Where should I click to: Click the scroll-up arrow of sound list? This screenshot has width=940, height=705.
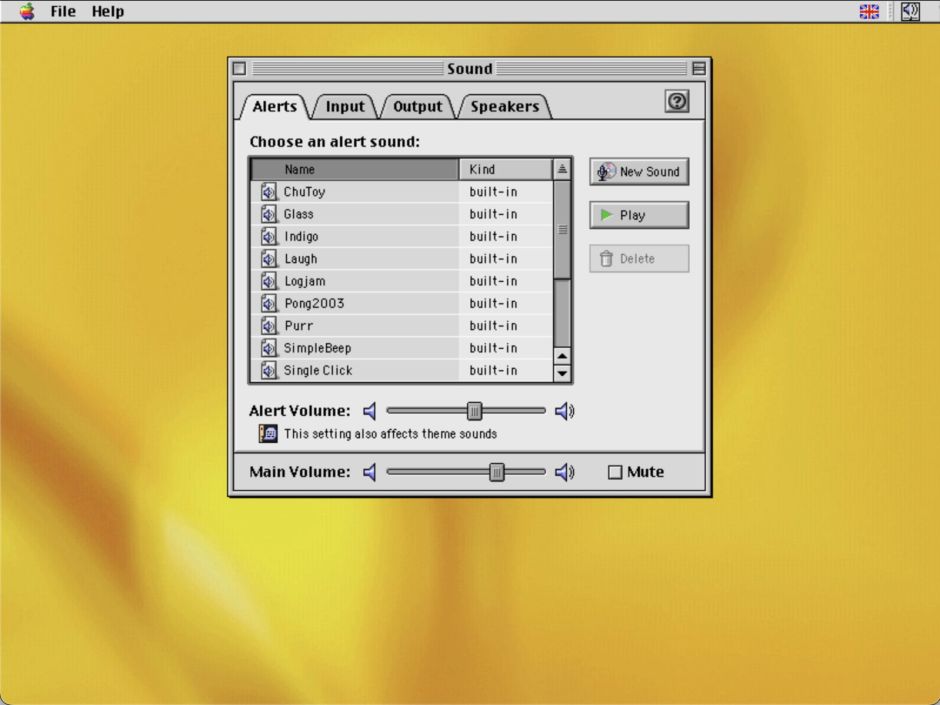pyautogui.click(x=562, y=356)
